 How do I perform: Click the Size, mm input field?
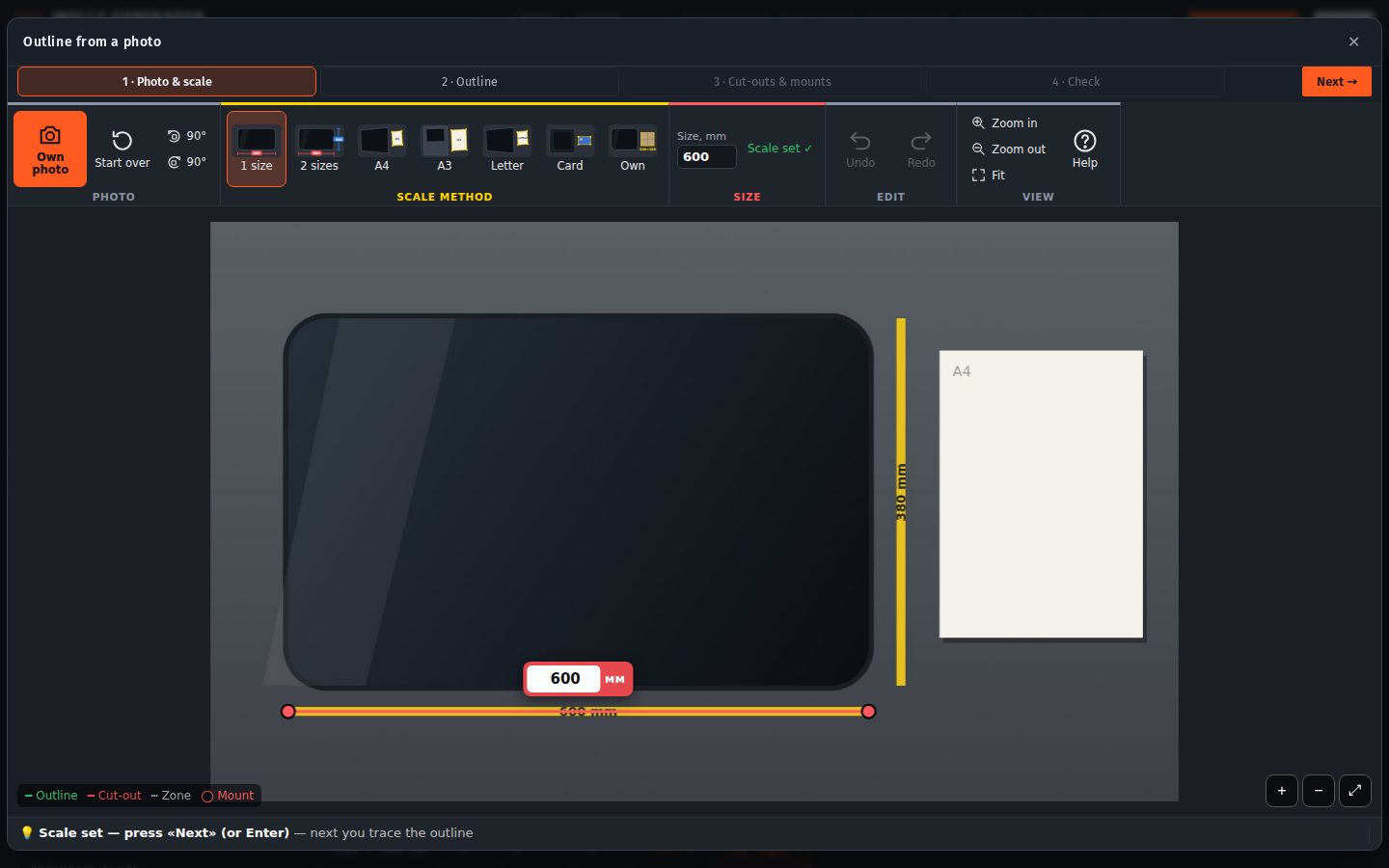coord(707,156)
